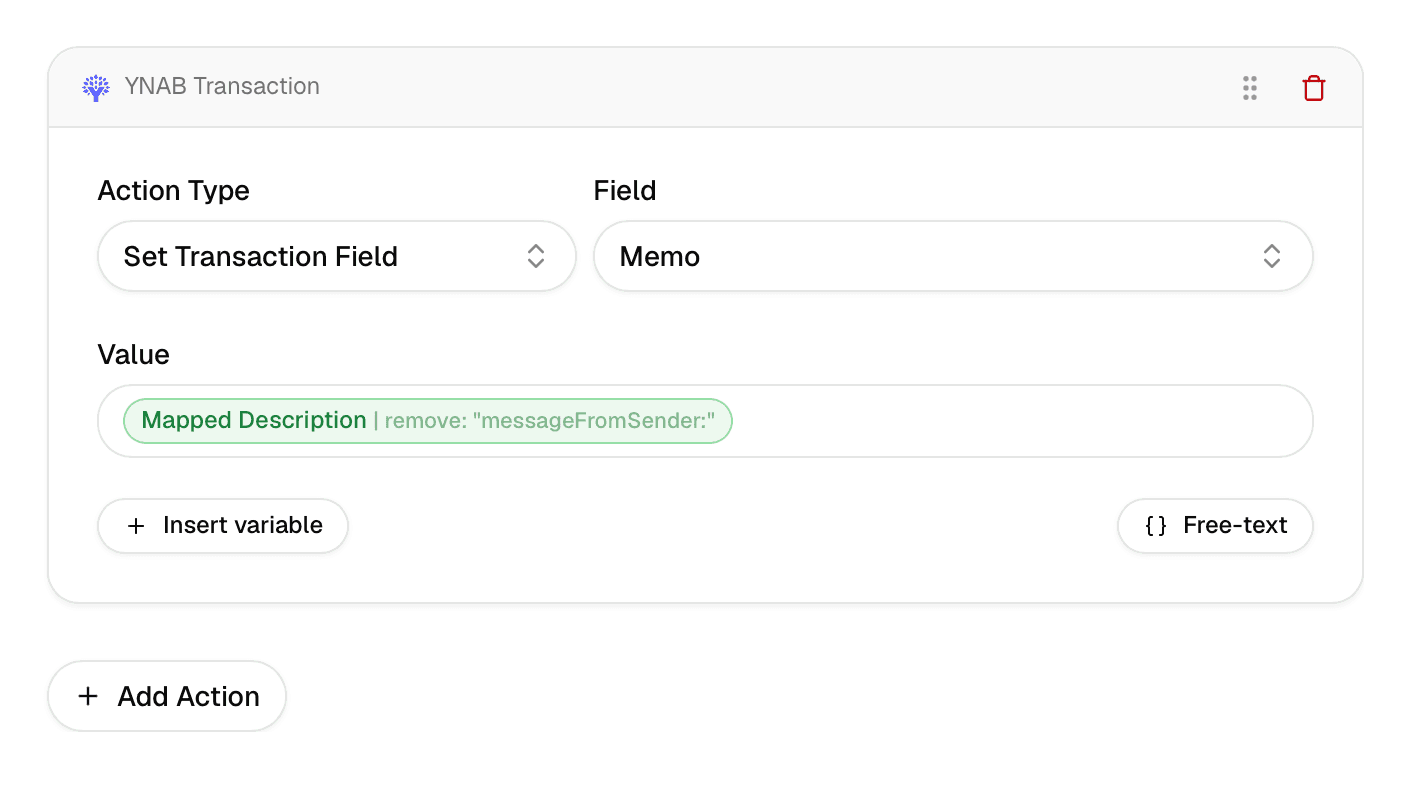Click the YNAB tree logo icon
The height and width of the screenshot is (788, 1410).
click(96, 87)
